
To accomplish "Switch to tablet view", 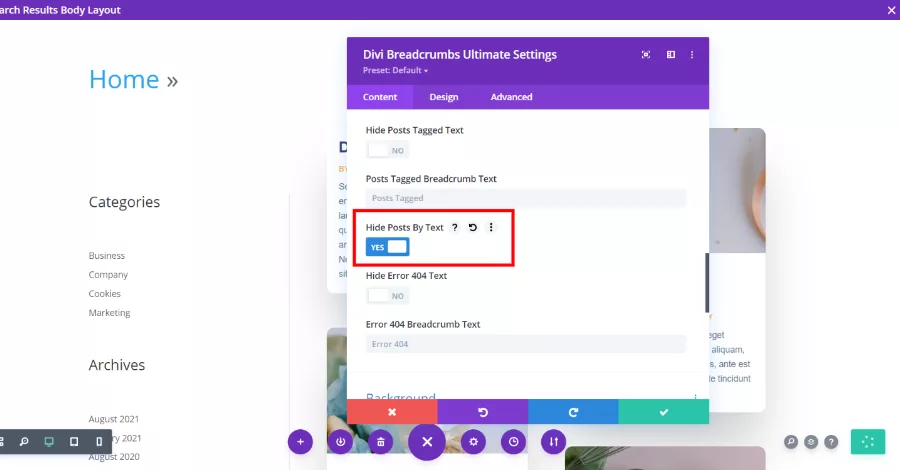I will pos(74,441).
